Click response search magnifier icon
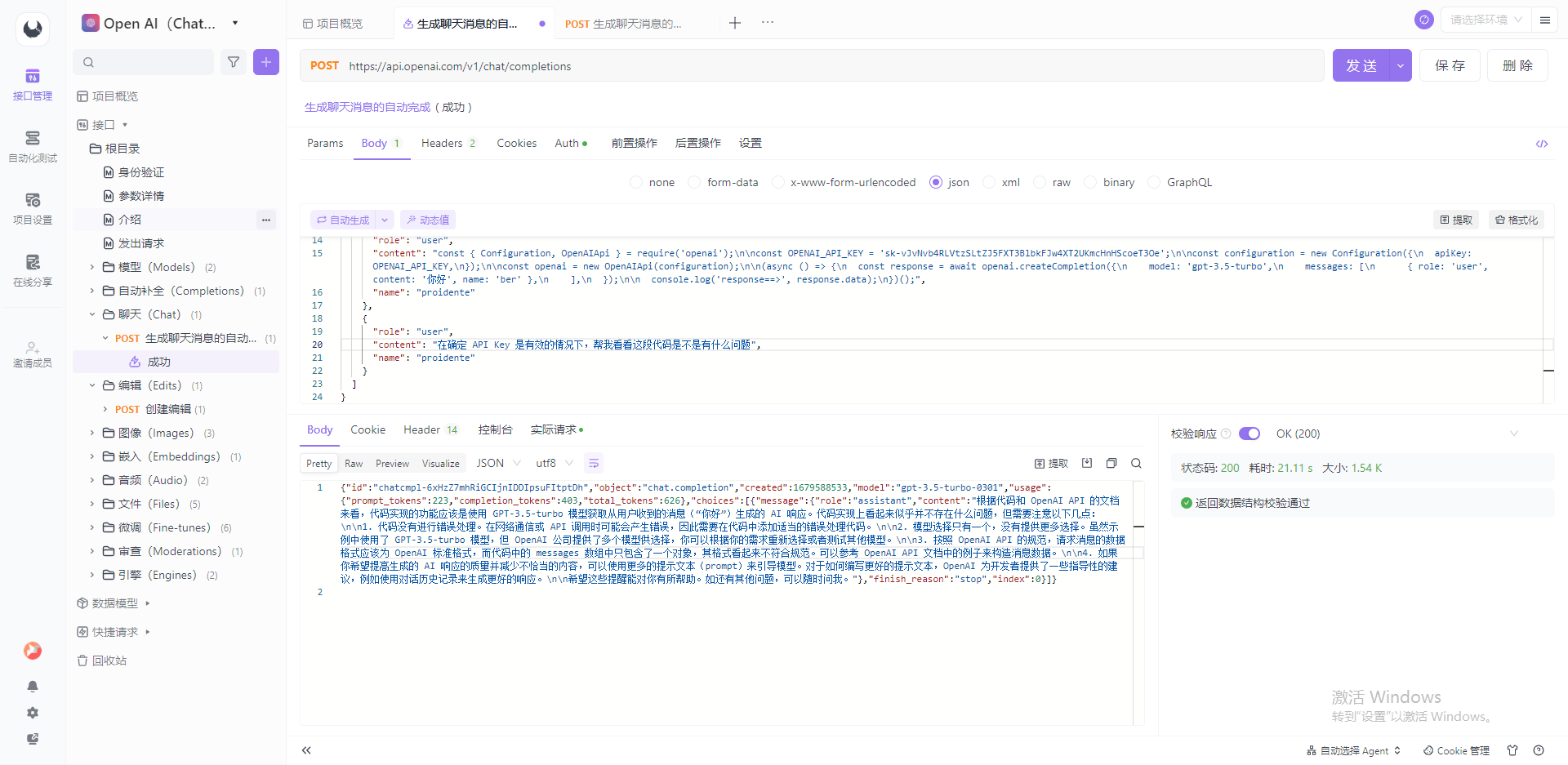The image size is (1568, 765). pos(1136,463)
